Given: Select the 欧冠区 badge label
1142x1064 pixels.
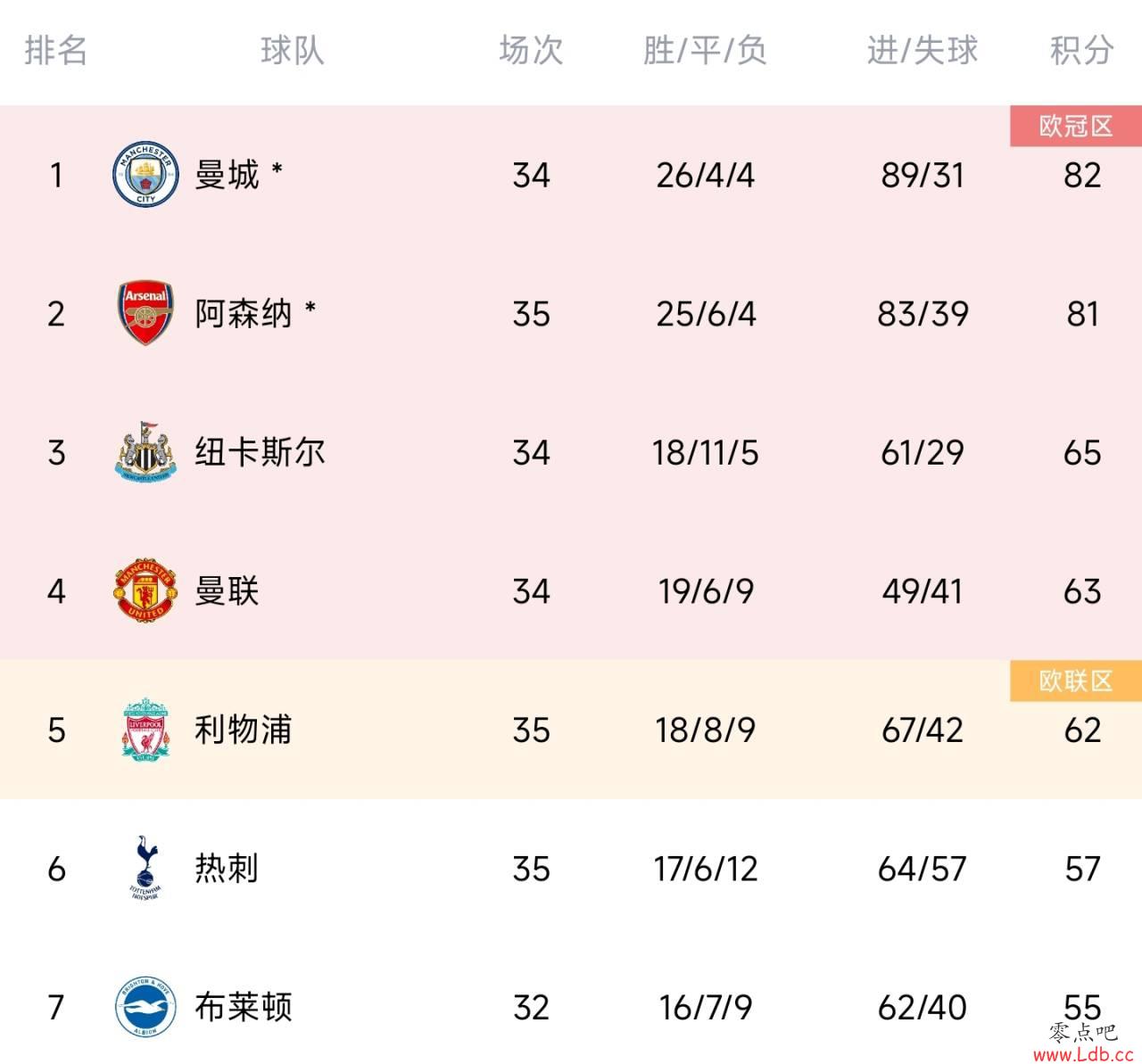Looking at the screenshot, I should click(x=1076, y=127).
